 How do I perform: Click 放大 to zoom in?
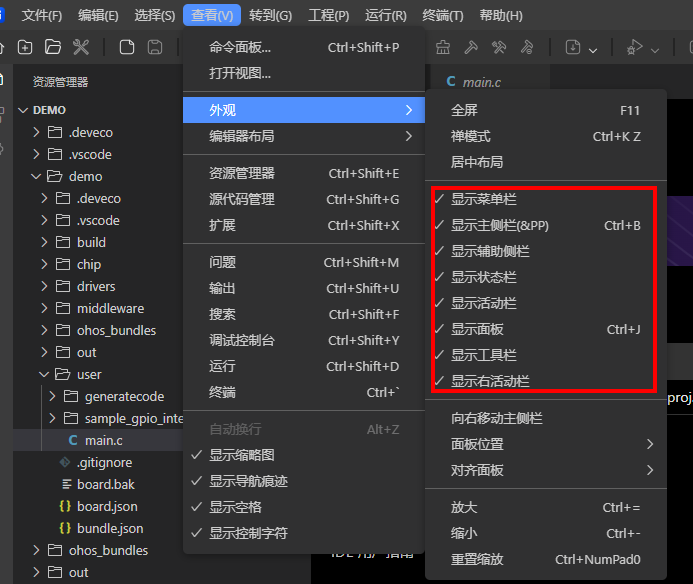tap(464, 508)
